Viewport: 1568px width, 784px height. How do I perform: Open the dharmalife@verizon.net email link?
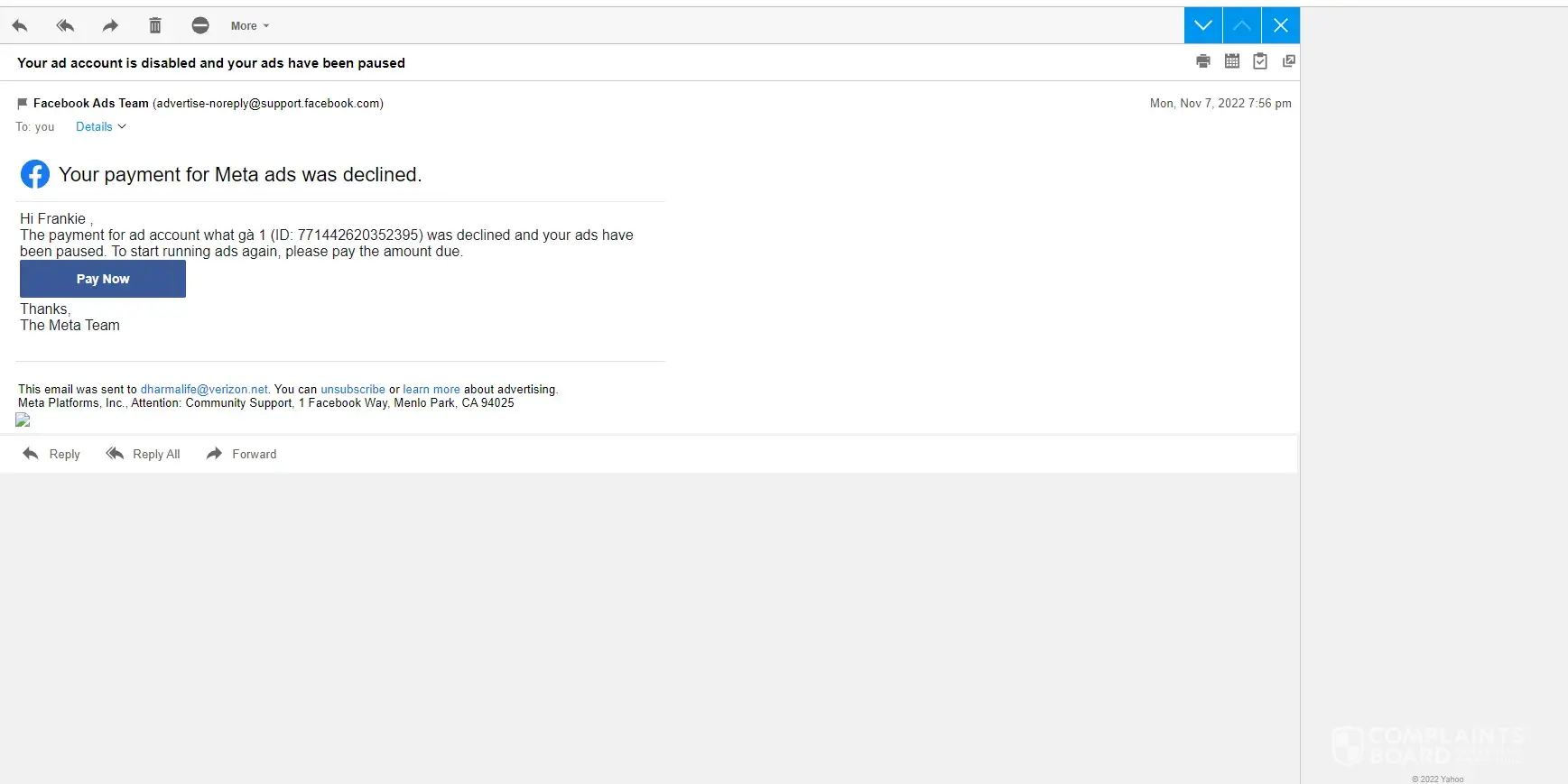(x=204, y=390)
